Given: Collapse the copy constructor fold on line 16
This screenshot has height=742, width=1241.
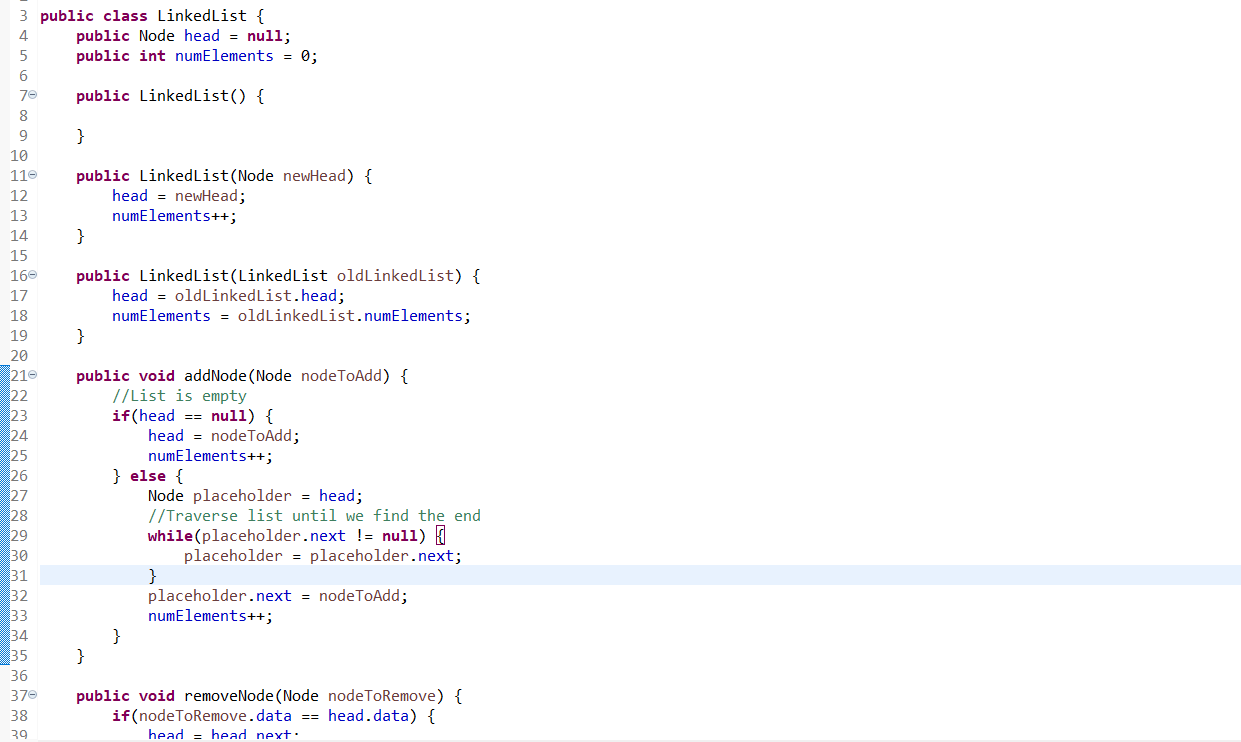Looking at the screenshot, I should 32,276.
